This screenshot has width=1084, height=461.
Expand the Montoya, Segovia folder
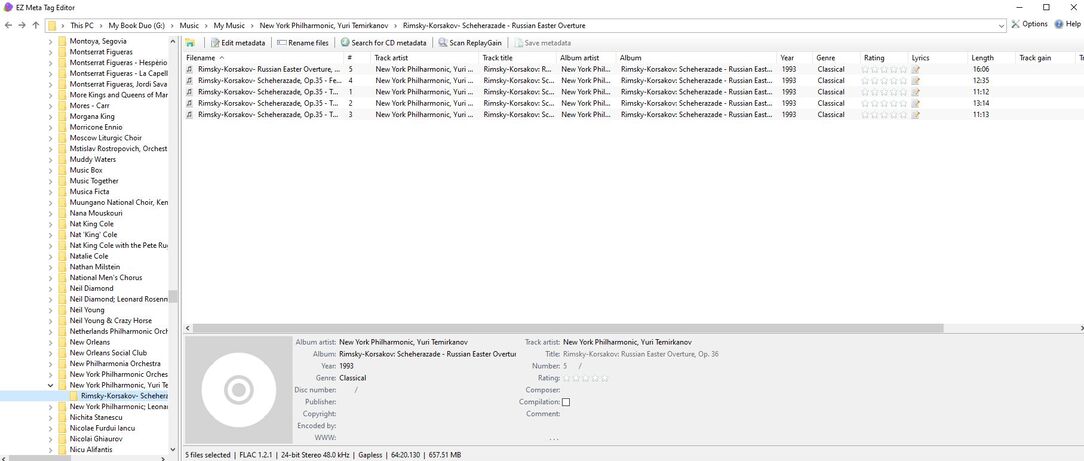(50, 41)
